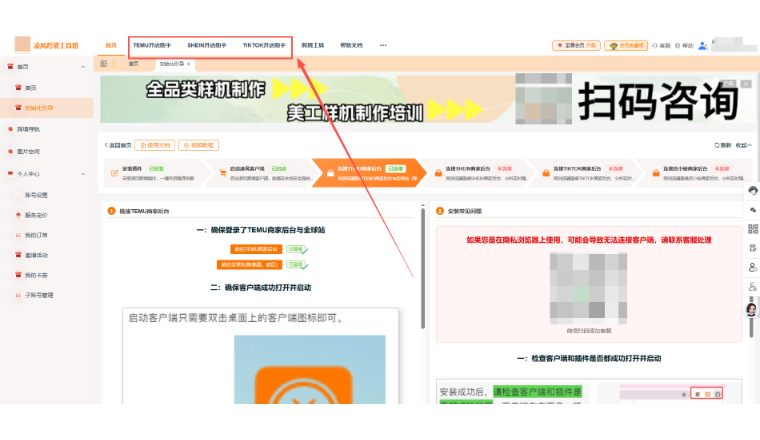Open 服务定价 in the sidebar
This screenshot has width=760, height=440.
click(36, 215)
